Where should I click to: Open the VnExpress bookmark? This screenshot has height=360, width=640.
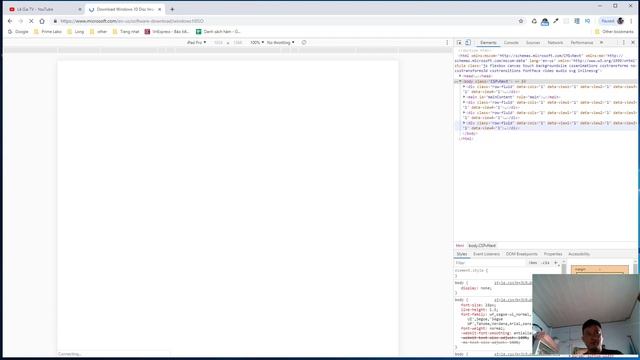click(x=167, y=31)
